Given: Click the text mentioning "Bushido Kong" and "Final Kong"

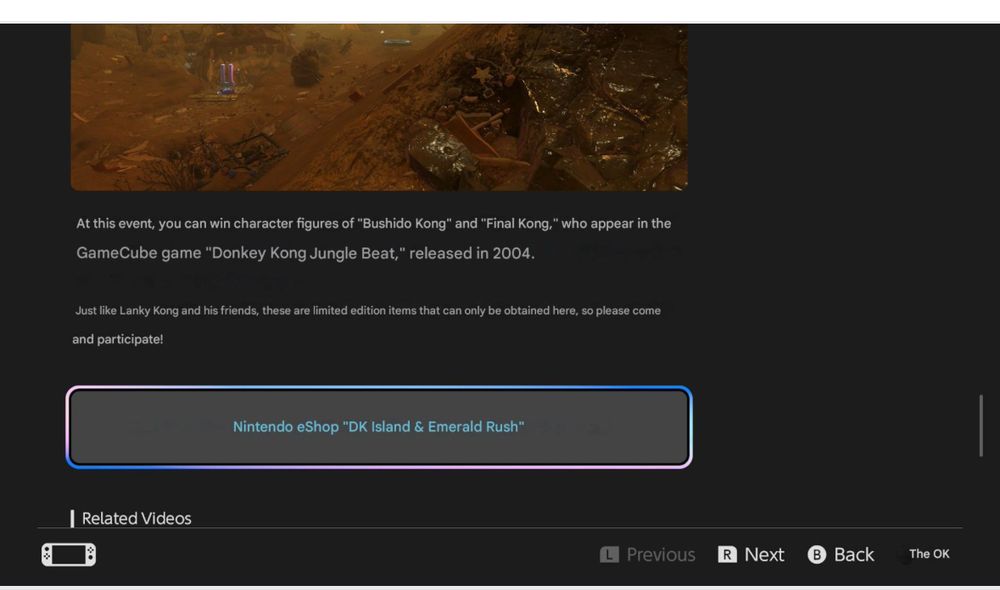Looking at the screenshot, I should coord(374,223).
